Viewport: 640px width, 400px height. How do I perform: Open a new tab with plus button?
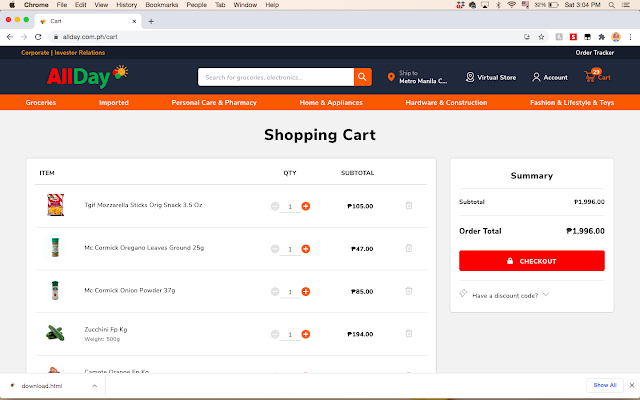click(151, 21)
